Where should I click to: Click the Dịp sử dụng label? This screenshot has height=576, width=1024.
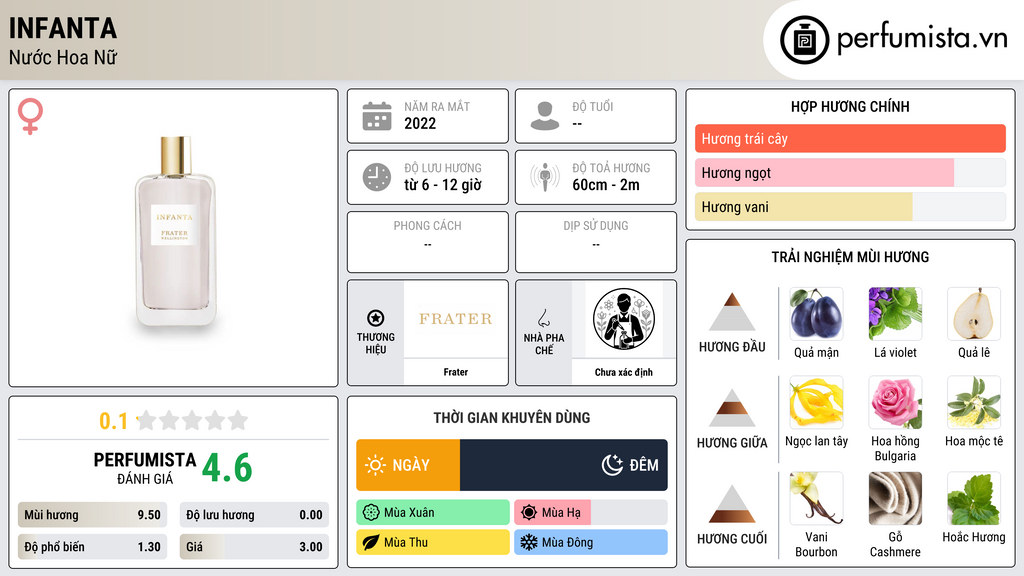point(596,226)
